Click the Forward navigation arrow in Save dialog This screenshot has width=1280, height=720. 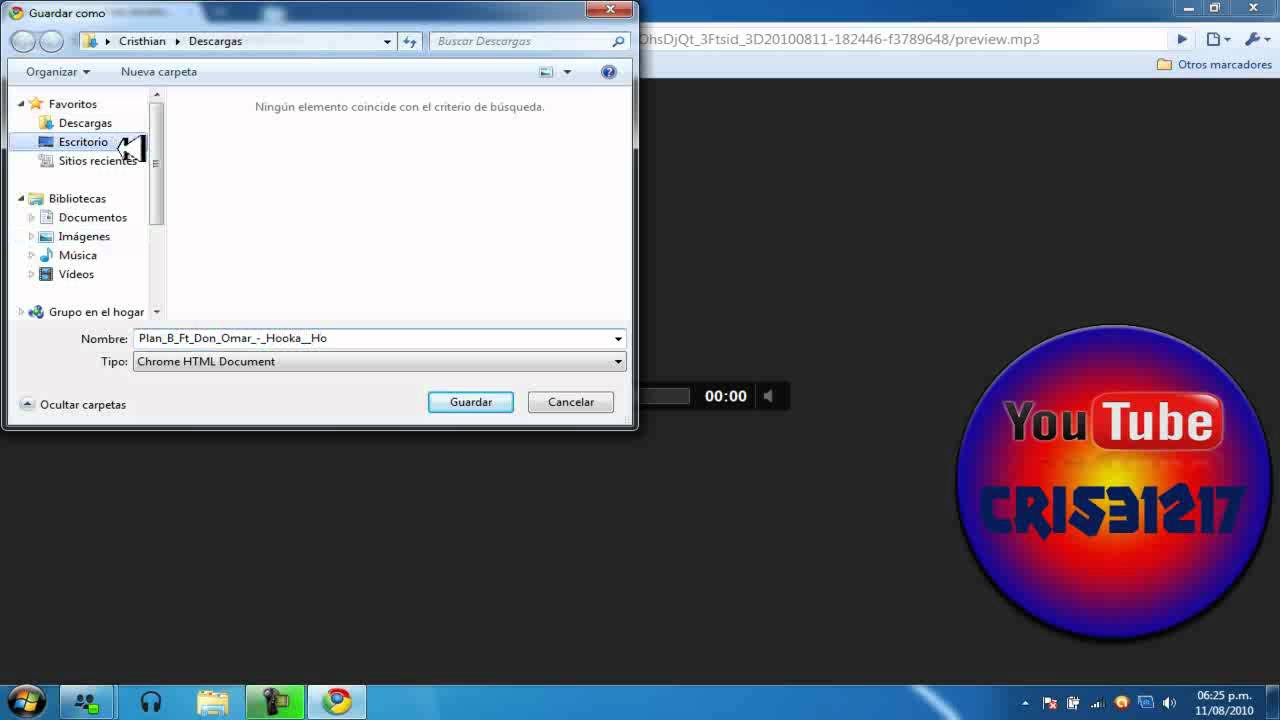(x=51, y=41)
